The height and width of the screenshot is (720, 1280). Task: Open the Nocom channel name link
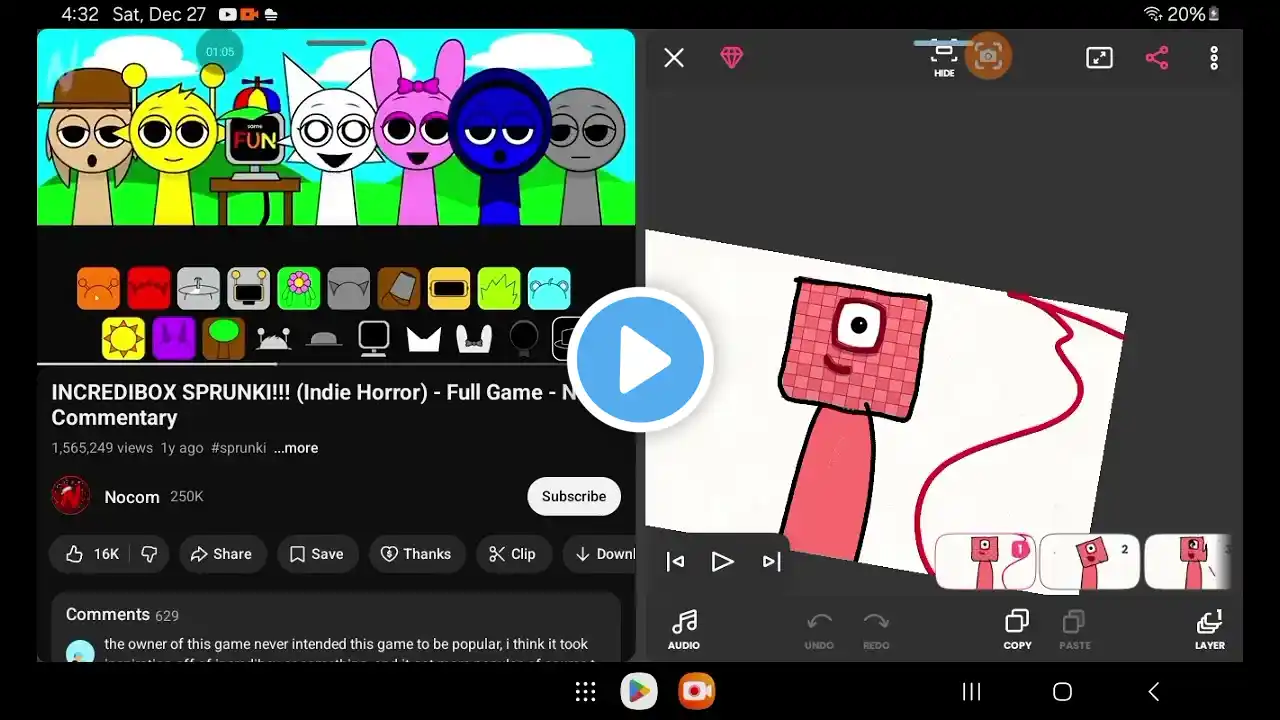click(x=132, y=497)
